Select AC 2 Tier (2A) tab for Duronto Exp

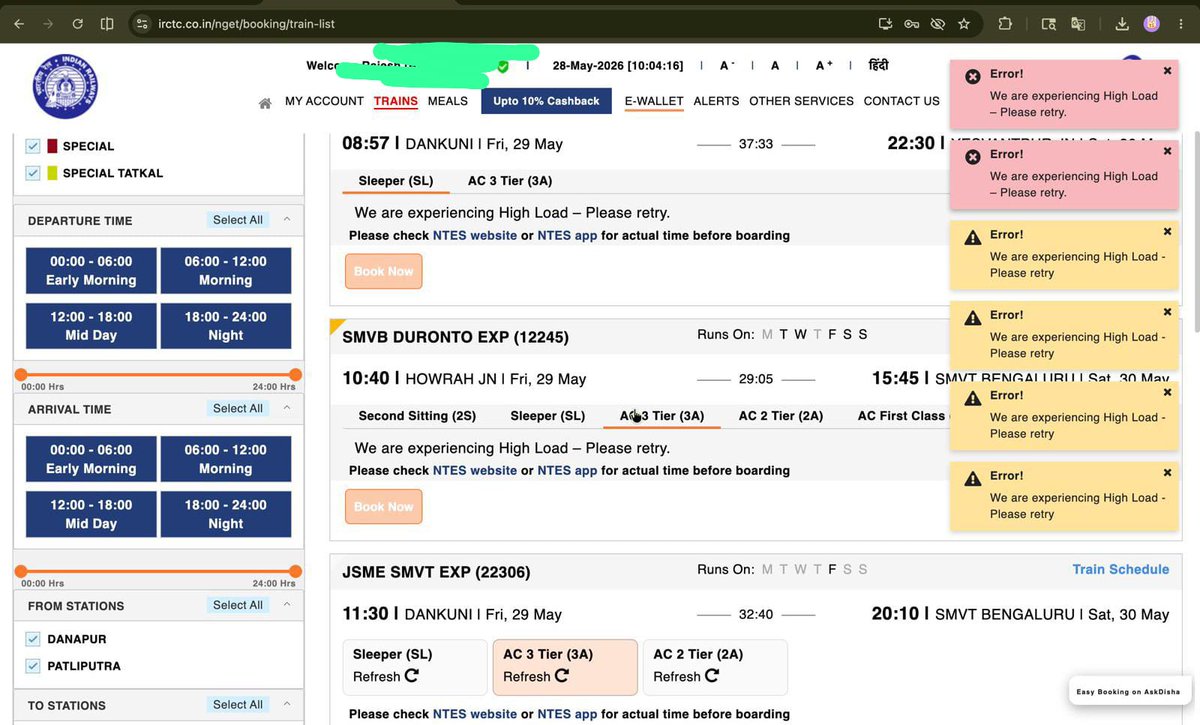(x=781, y=416)
